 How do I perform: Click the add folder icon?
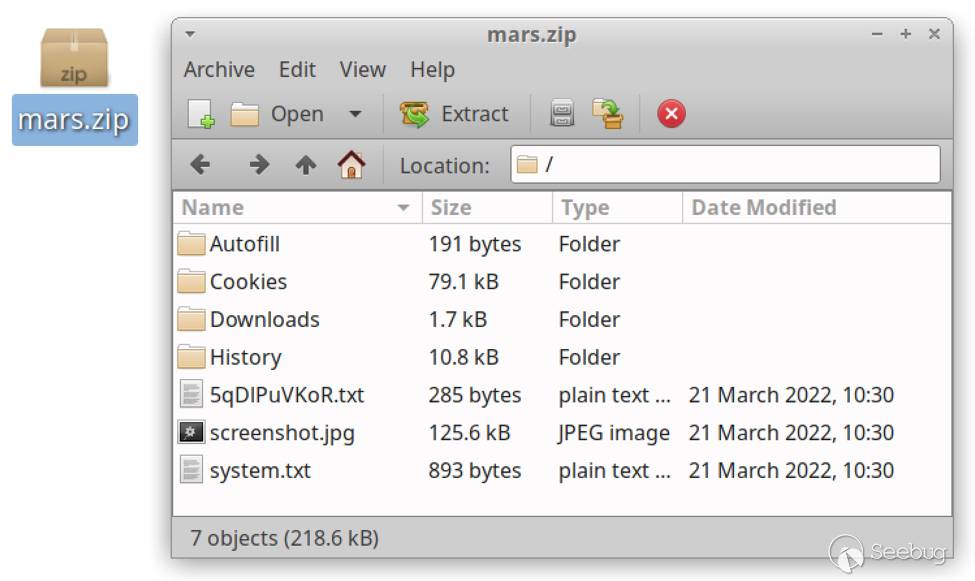click(x=607, y=114)
